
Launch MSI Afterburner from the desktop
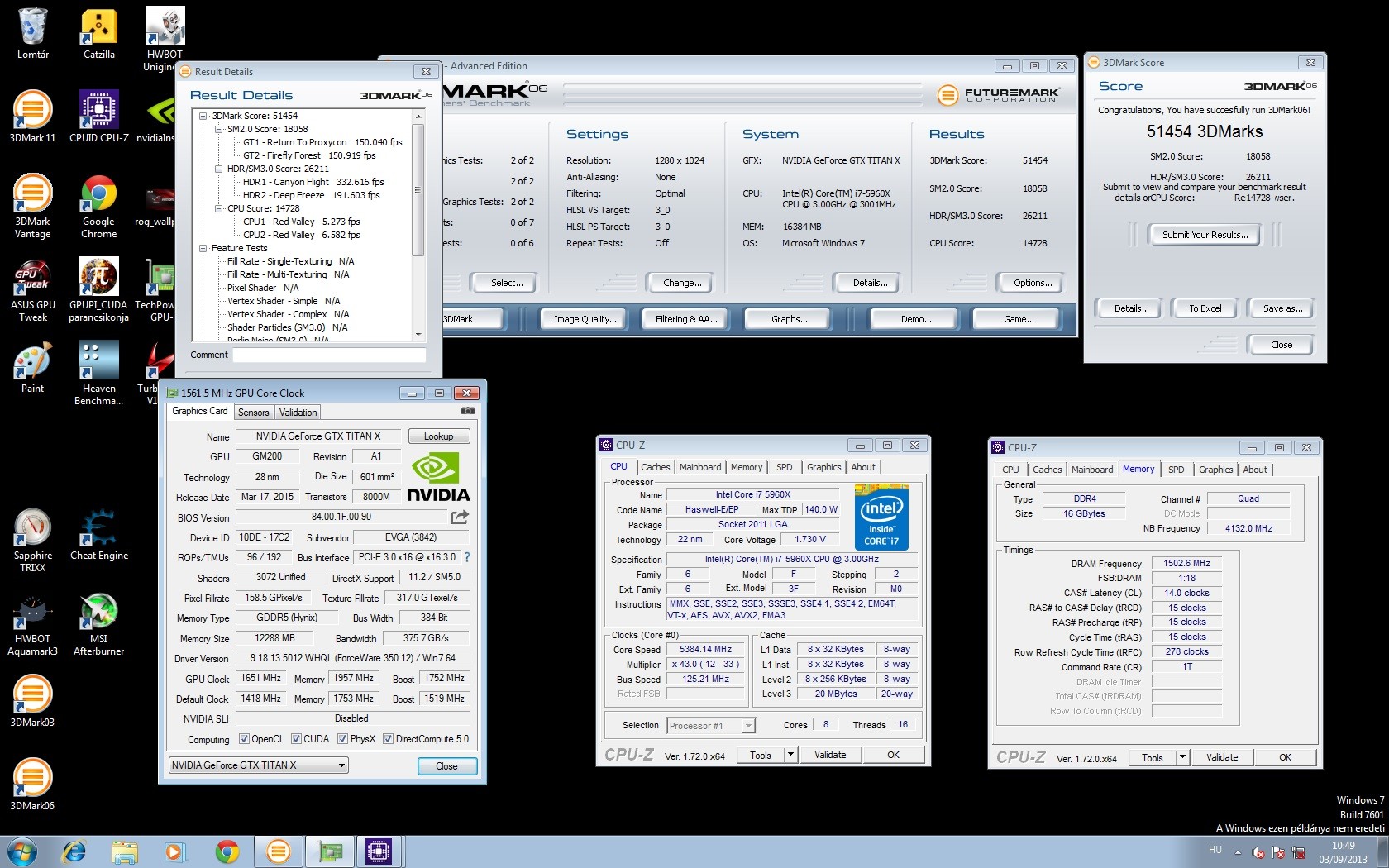pyautogui.click(x=99, y=625)
